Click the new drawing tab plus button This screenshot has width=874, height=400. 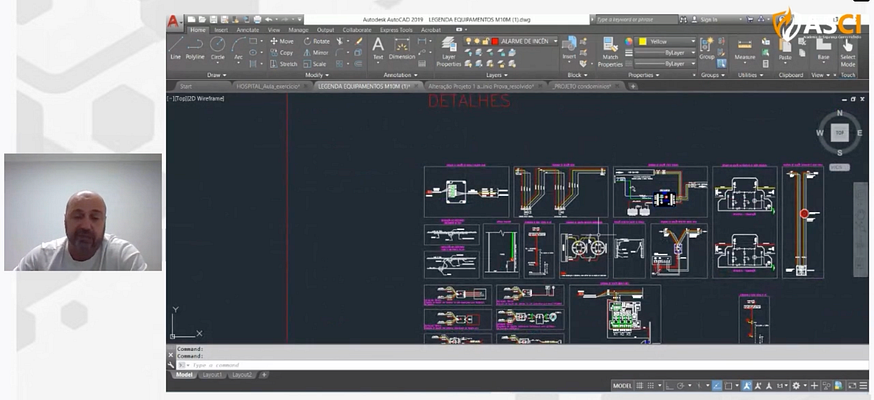tap(633, 86)
